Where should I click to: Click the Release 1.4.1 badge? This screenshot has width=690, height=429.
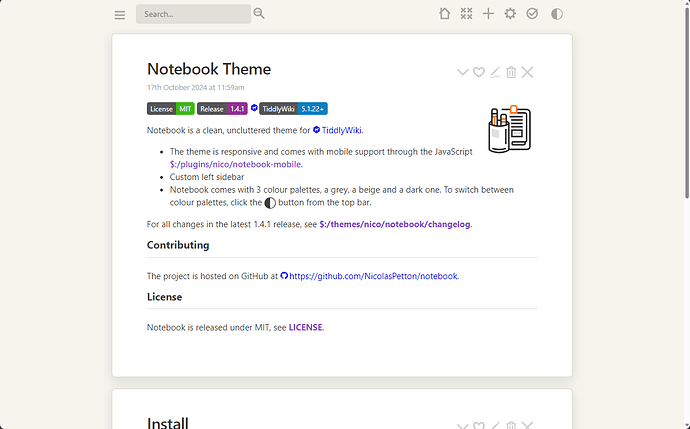click(222, 109)
